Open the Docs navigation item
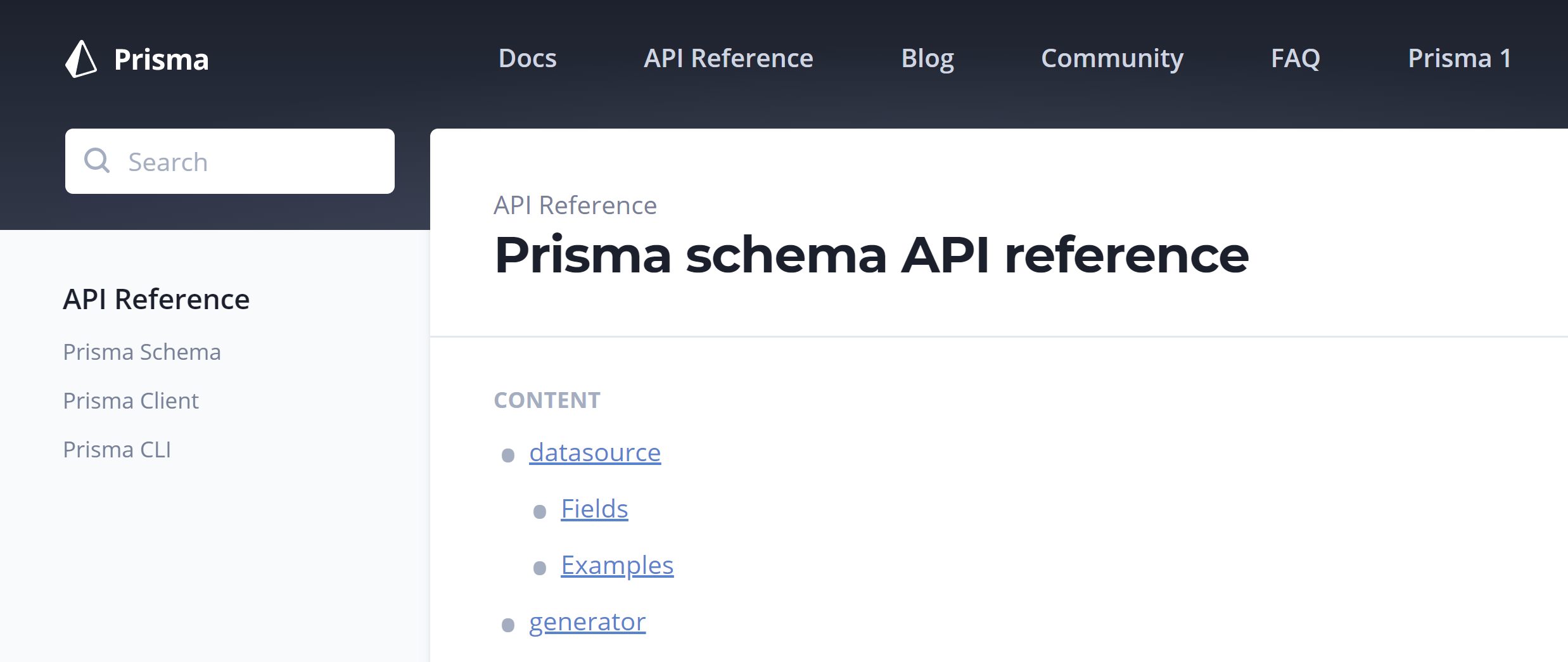The image size is (1568, 662). click(x=527, y=58)
